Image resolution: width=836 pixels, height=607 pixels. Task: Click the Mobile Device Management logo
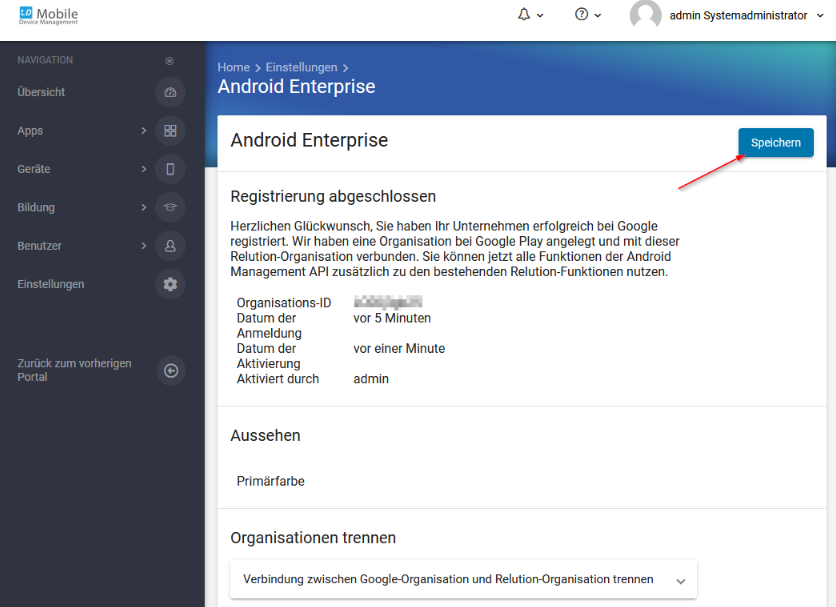[49, 15]
